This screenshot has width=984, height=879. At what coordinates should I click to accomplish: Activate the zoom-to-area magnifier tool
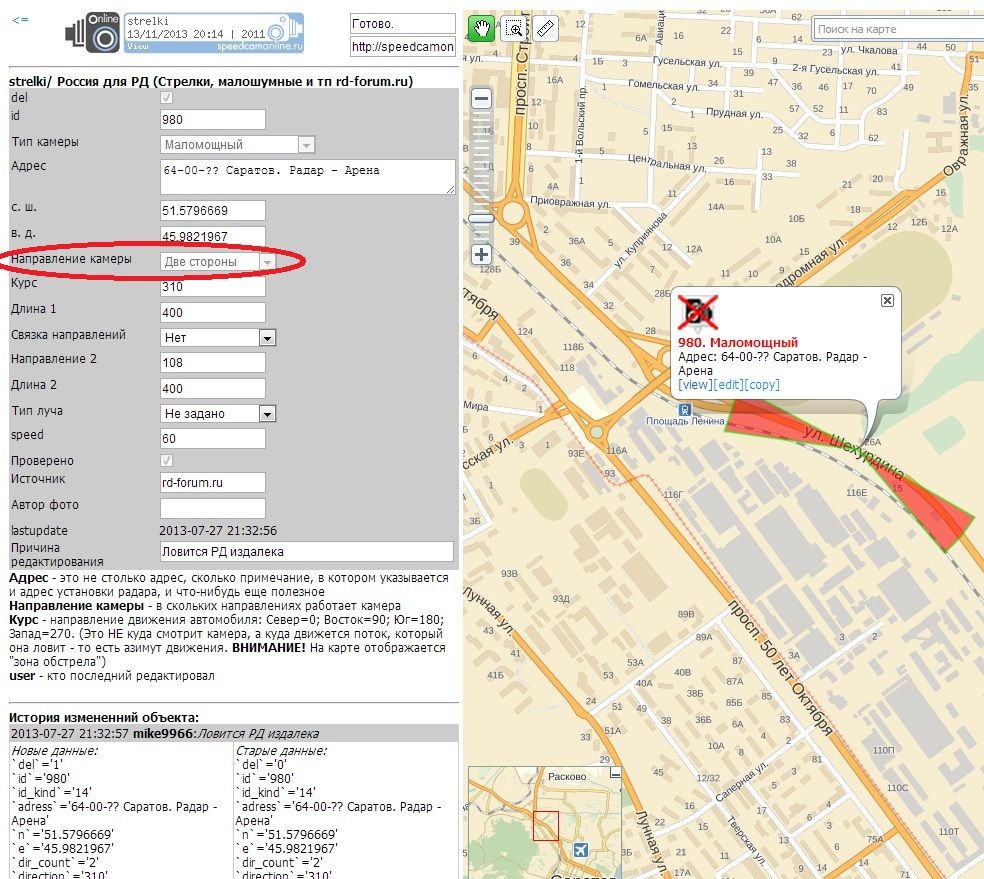(x=514, y=29)
